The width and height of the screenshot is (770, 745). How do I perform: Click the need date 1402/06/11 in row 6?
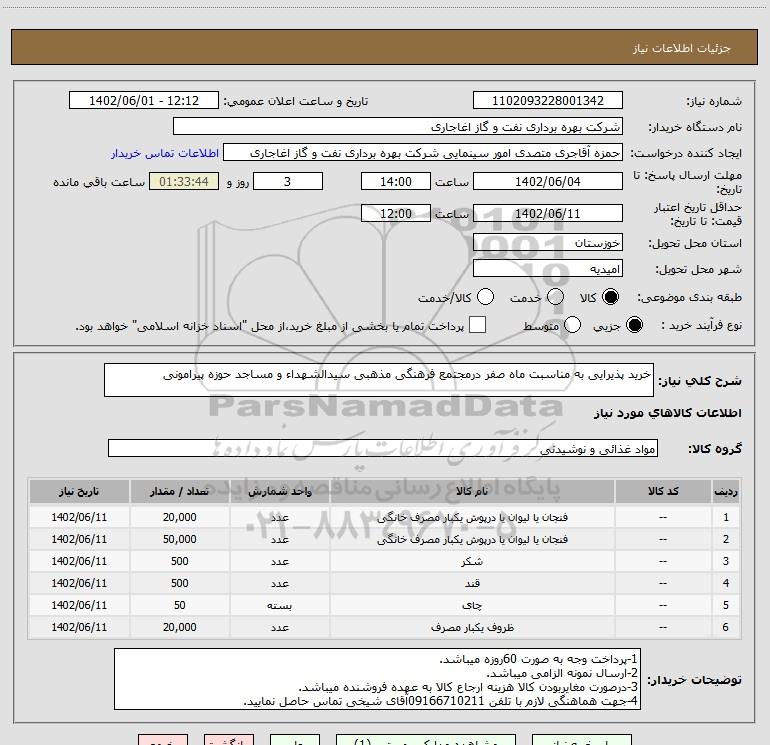click(79, 627)
